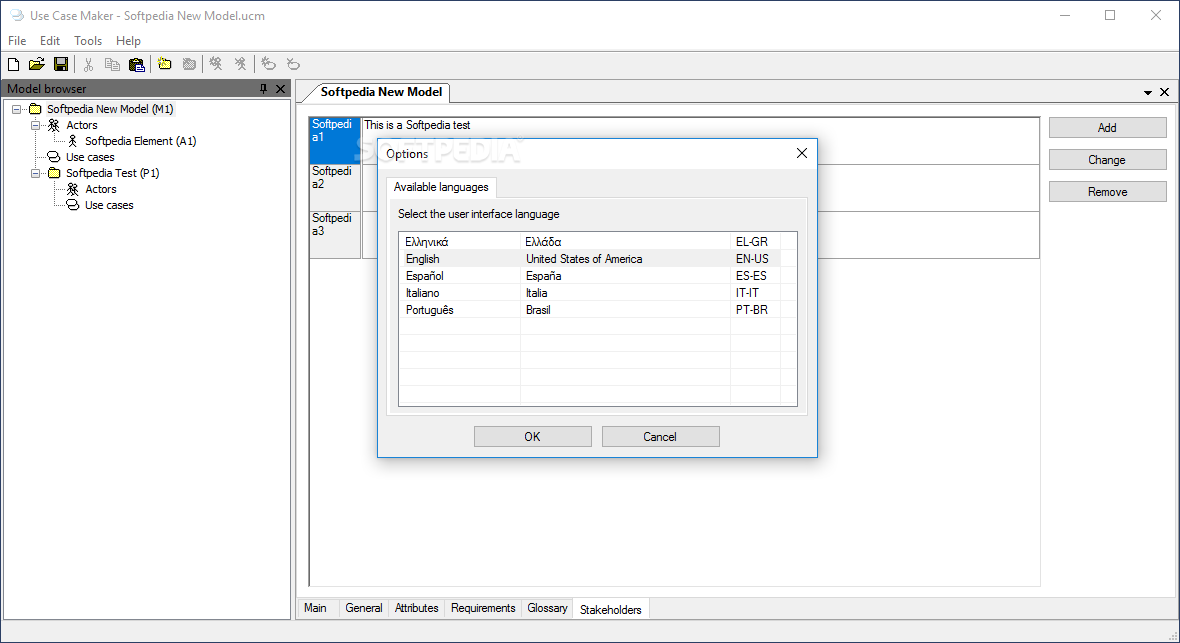1180x643 pixels.
Task: Click the Add stakeholder button
Action: 1107,128
